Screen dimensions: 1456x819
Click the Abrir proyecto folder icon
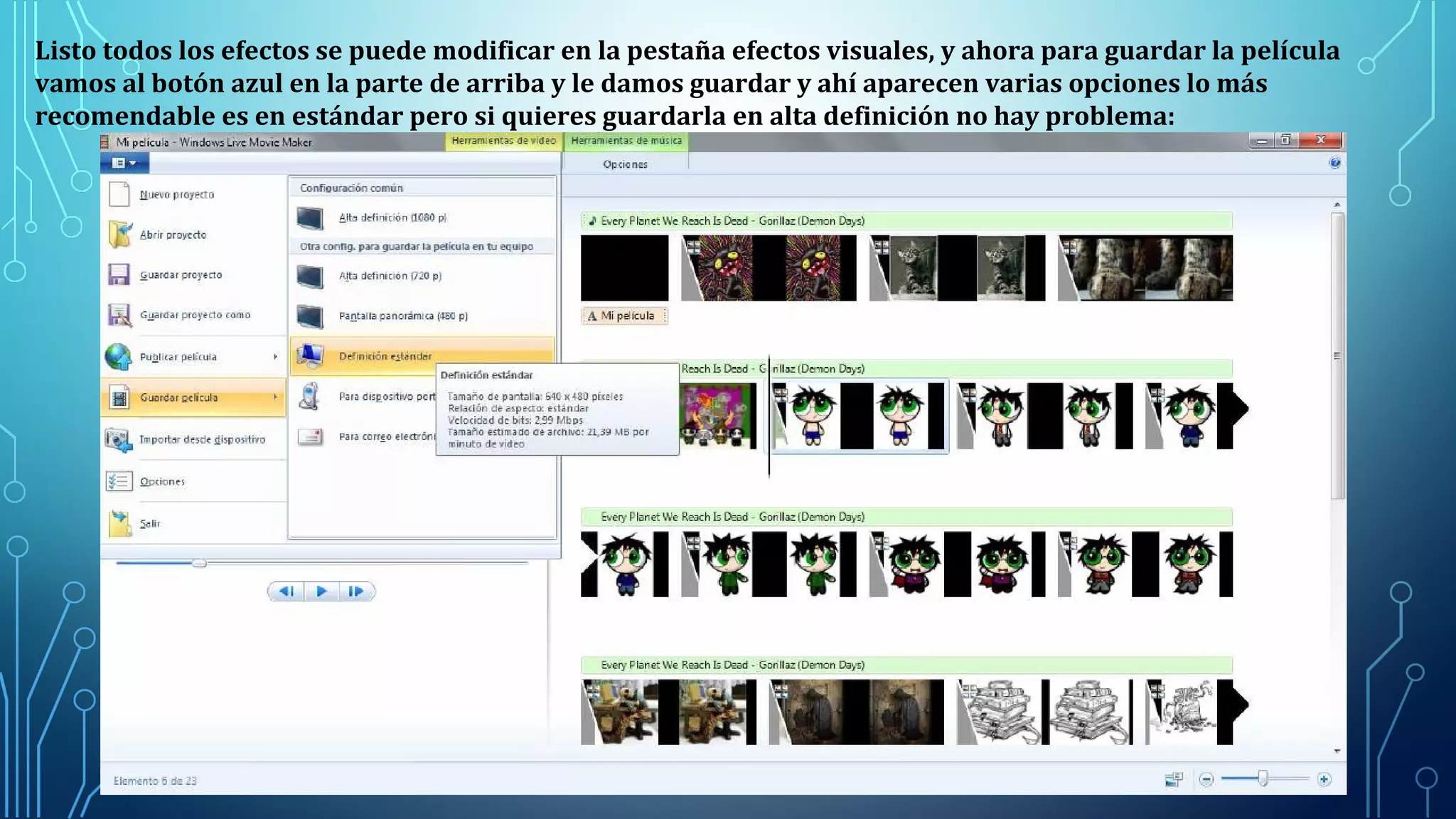(119, 234)
